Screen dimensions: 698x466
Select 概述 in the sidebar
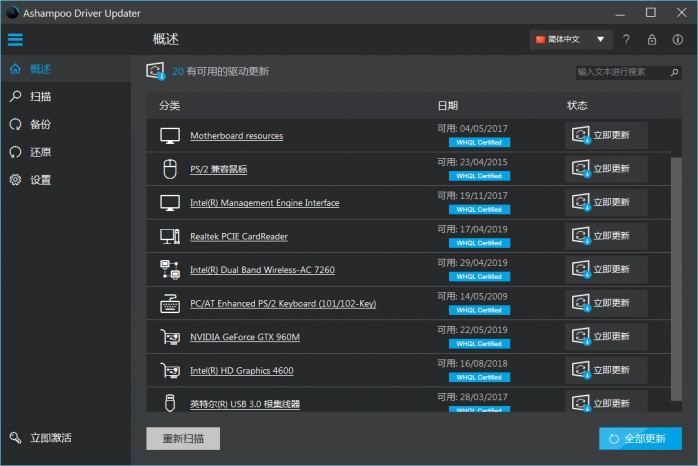pos(65,69)
